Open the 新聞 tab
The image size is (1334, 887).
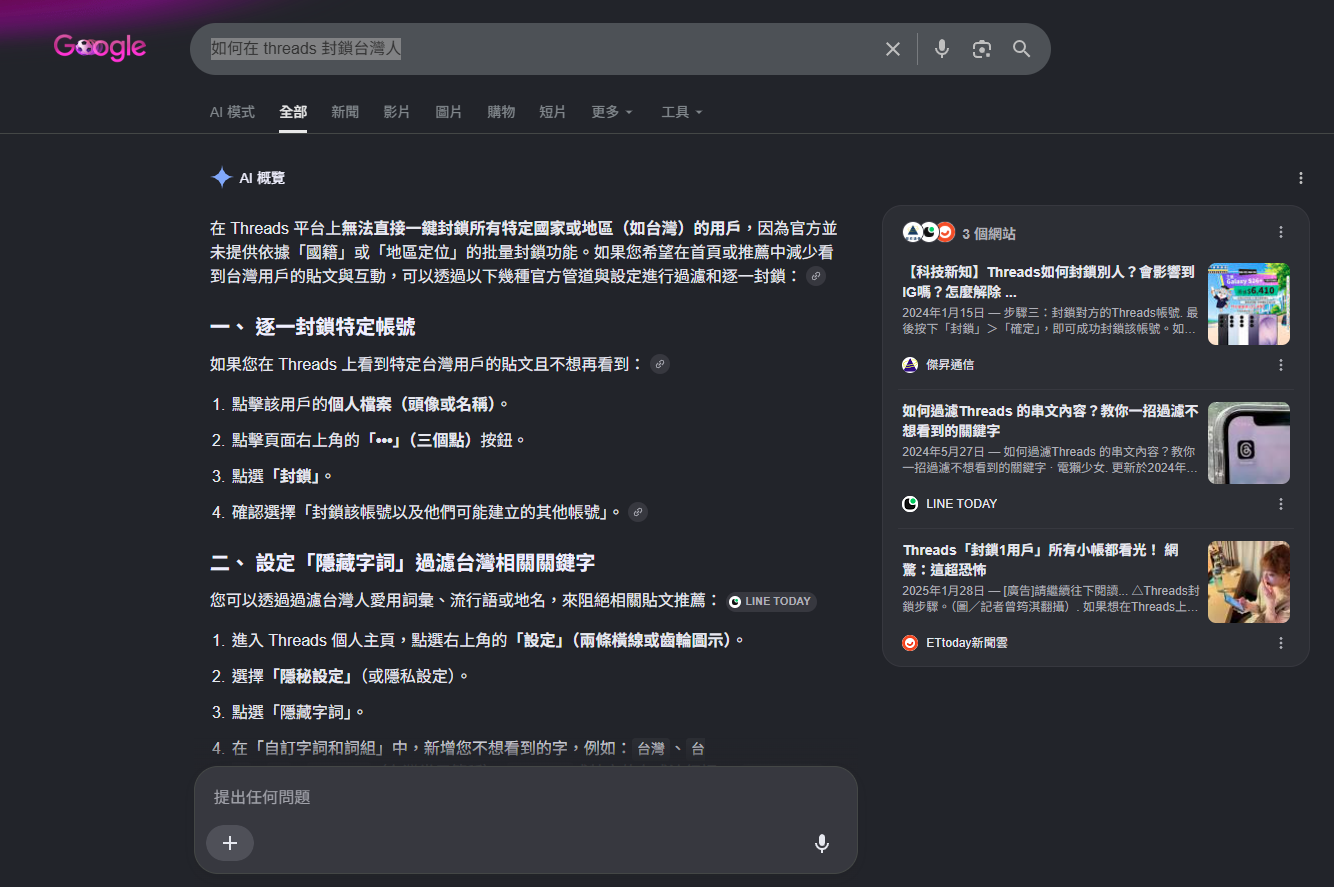[345, 112]
